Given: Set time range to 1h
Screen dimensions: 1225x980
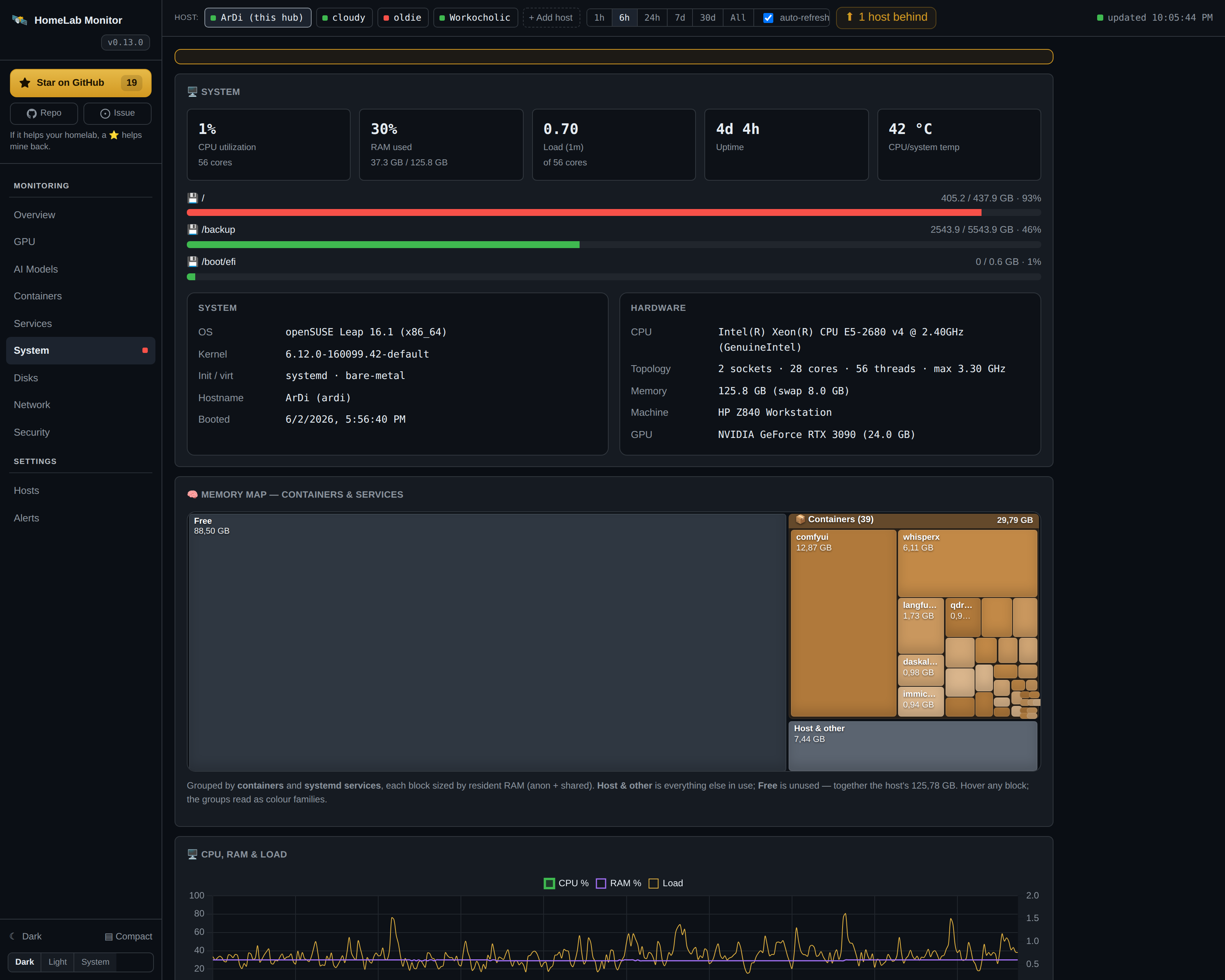Looking at the screenshot, I should (x=599, y=18).
